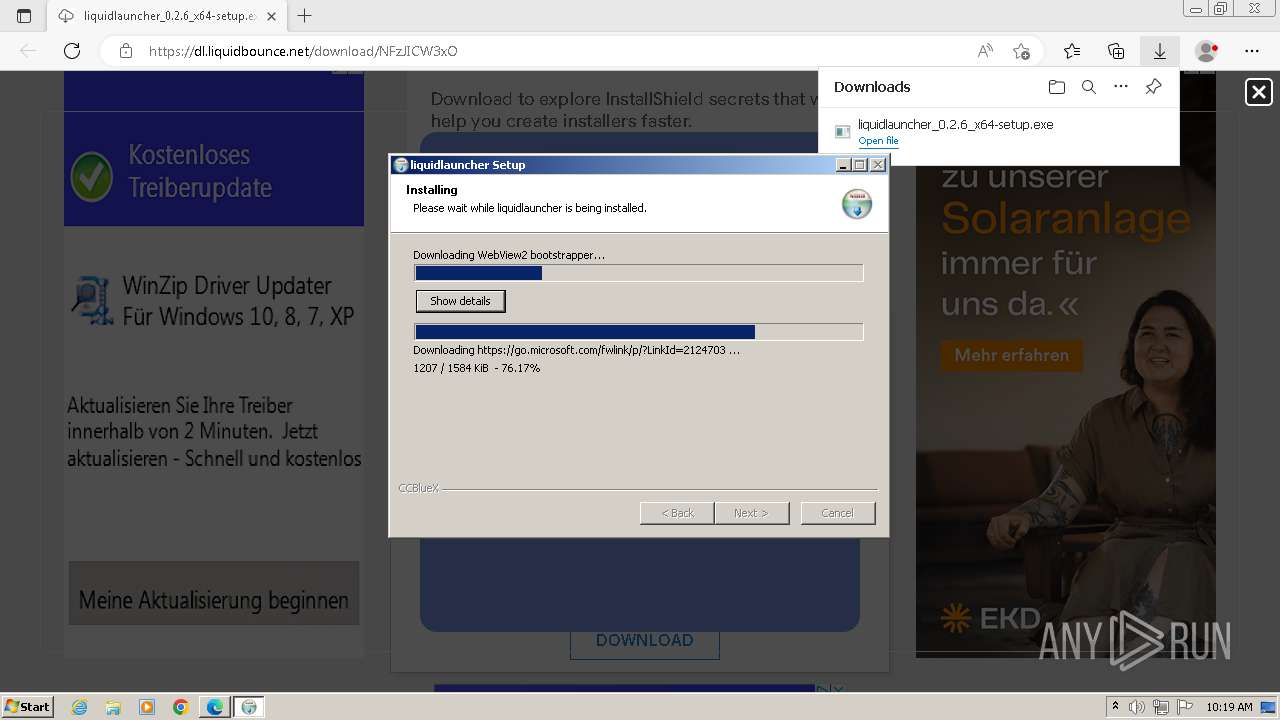Open the Windows Start menu

27,706
